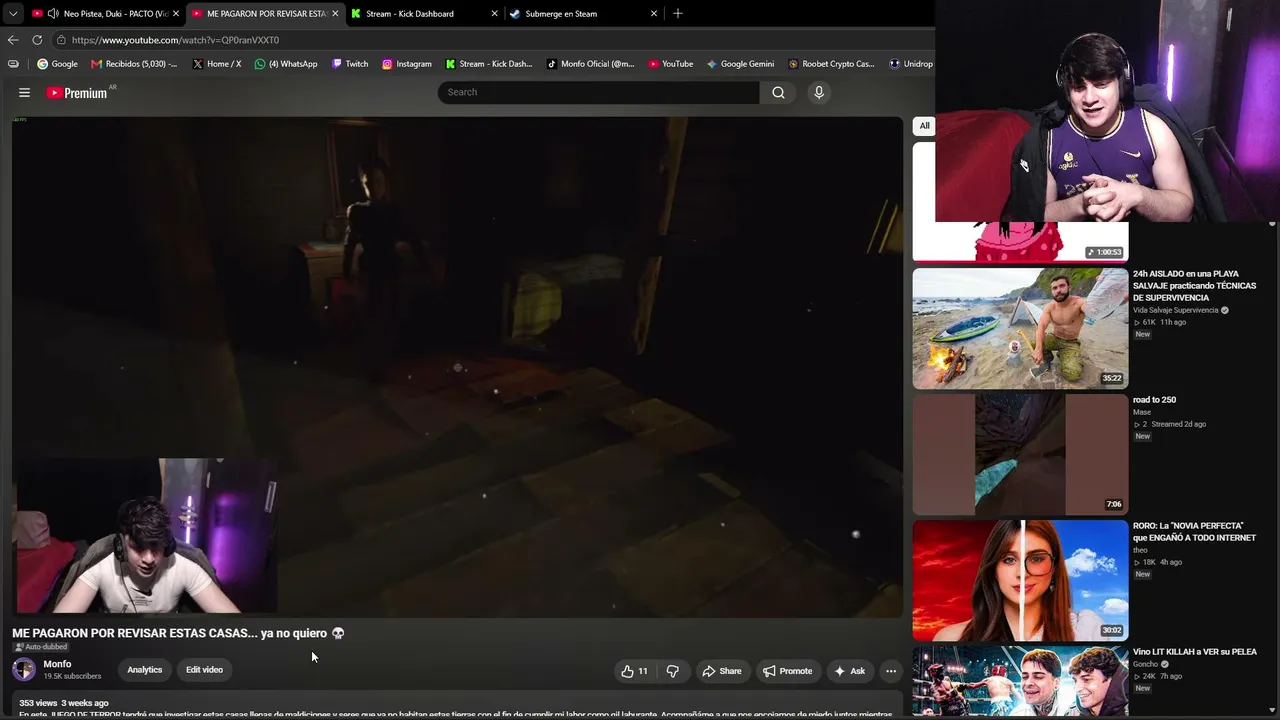The image size is (1280, 720).
Task: Open the YouTube guide hamburger menu
Action: [24, 92]
